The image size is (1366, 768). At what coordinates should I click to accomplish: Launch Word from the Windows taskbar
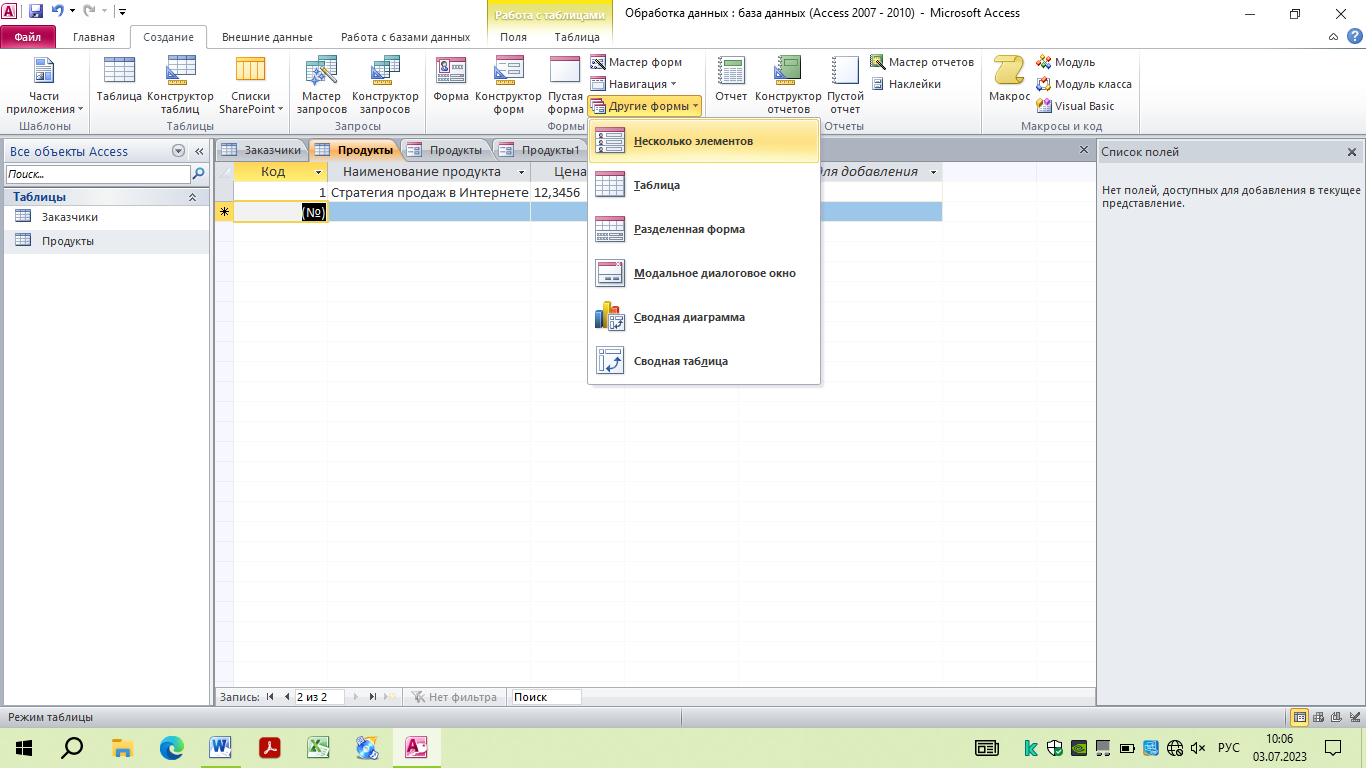point(221,747)
